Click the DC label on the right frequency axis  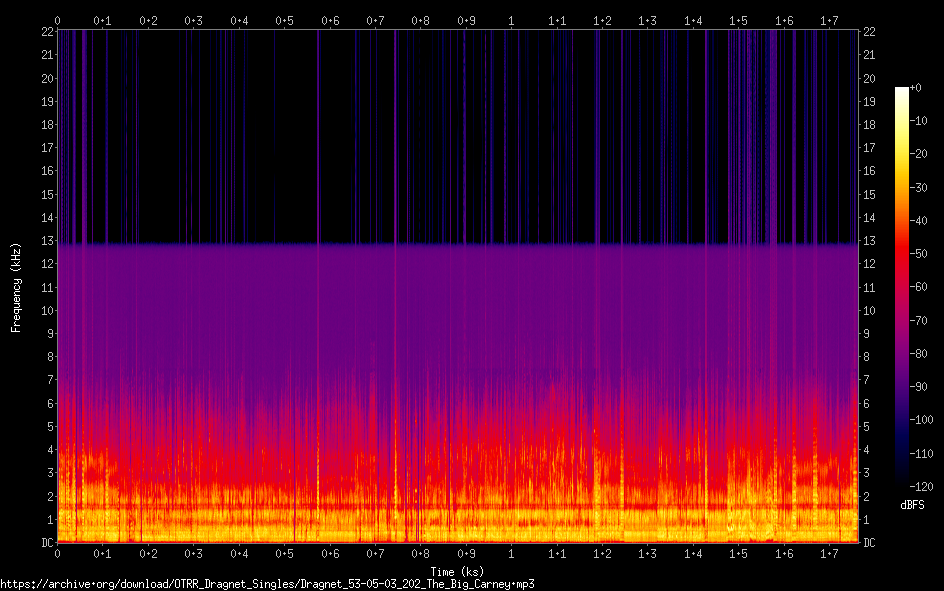[870, 543]
